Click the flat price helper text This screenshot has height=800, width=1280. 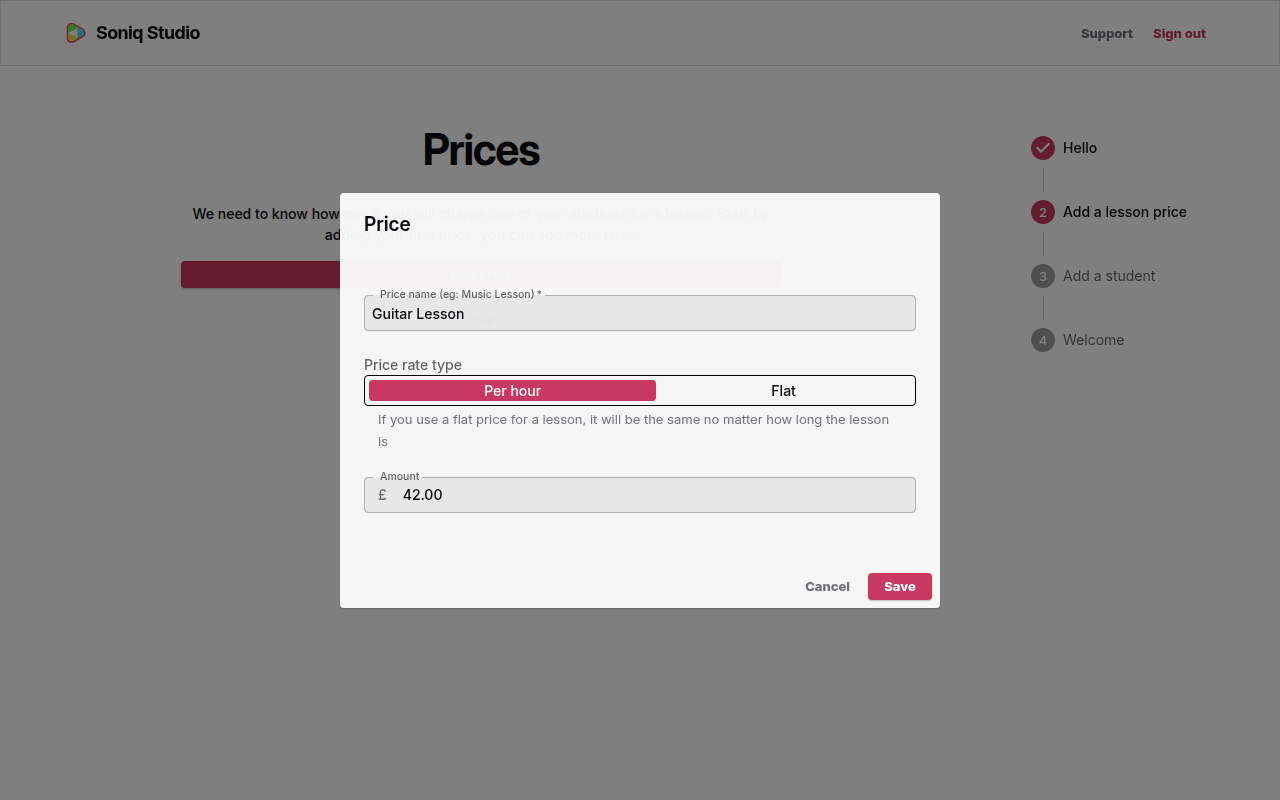pyautogui.click(x=633, y=430)
